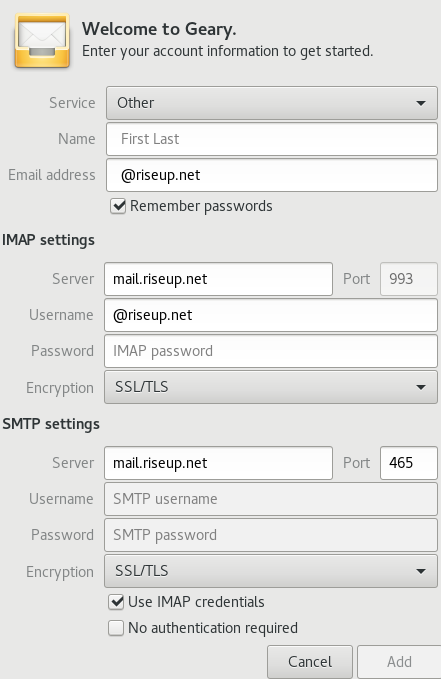Click the SMTP password field
Viewport: 441px width, 679px height.
271,535
